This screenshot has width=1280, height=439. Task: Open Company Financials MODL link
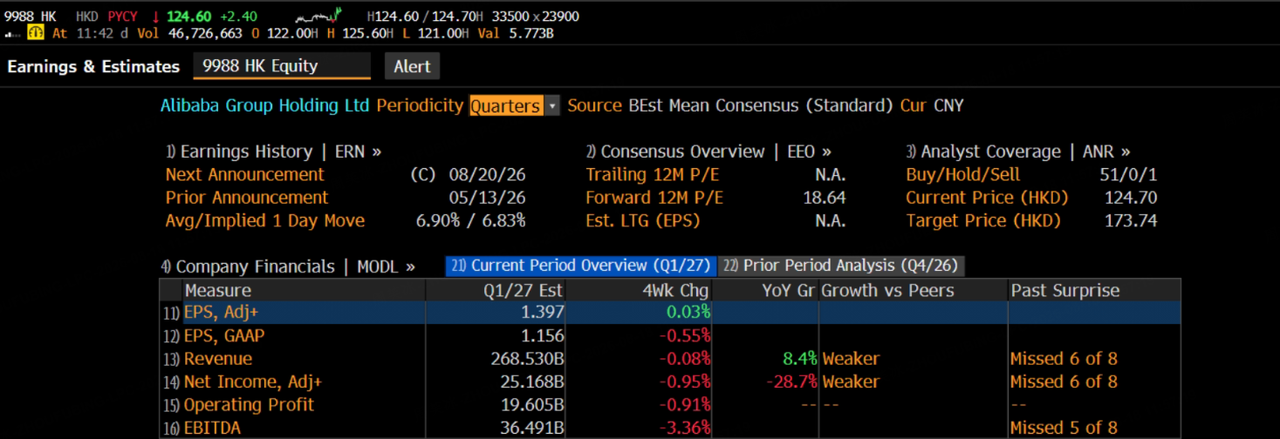[288, 267]
